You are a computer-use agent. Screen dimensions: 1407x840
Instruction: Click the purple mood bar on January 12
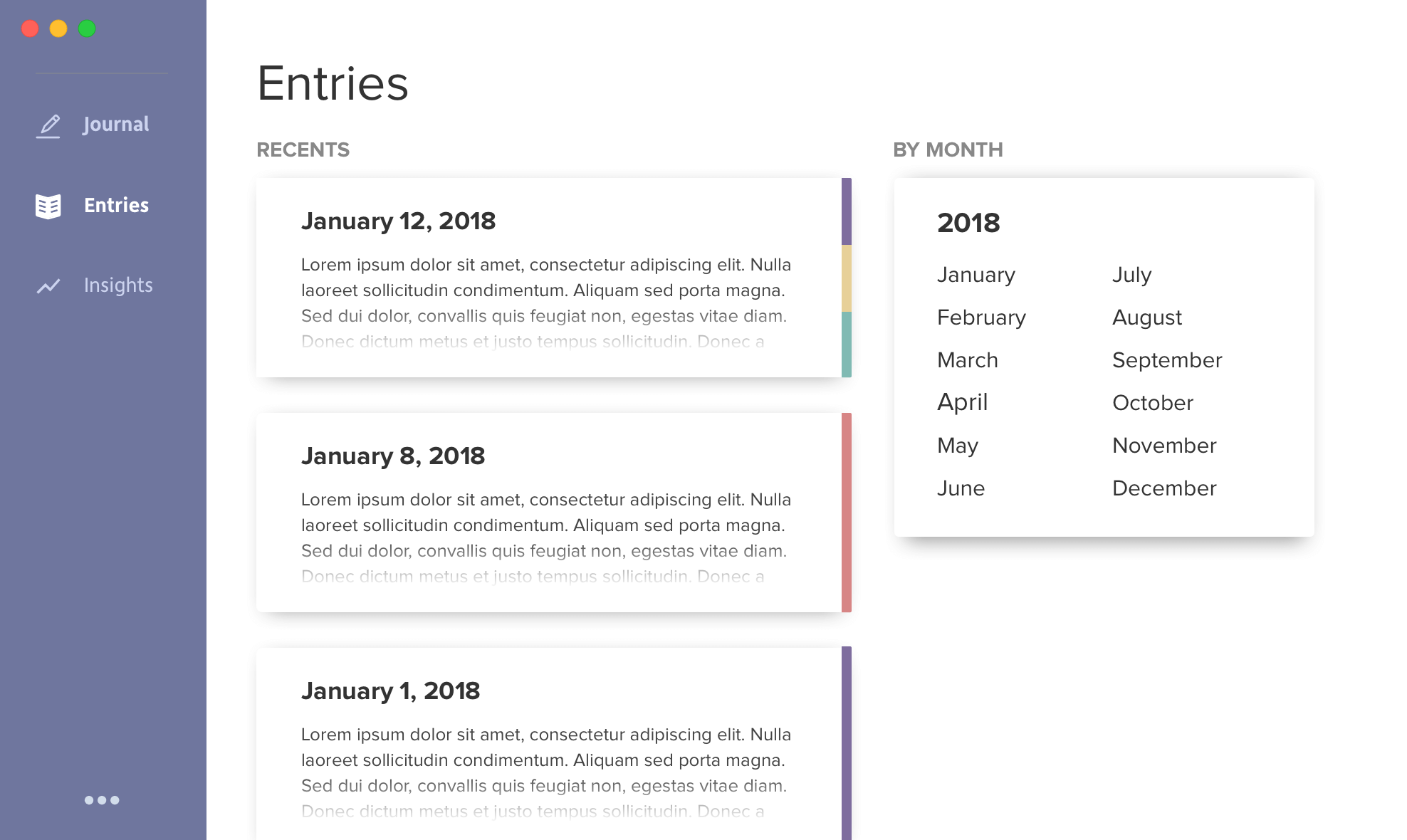click(847, 211)
